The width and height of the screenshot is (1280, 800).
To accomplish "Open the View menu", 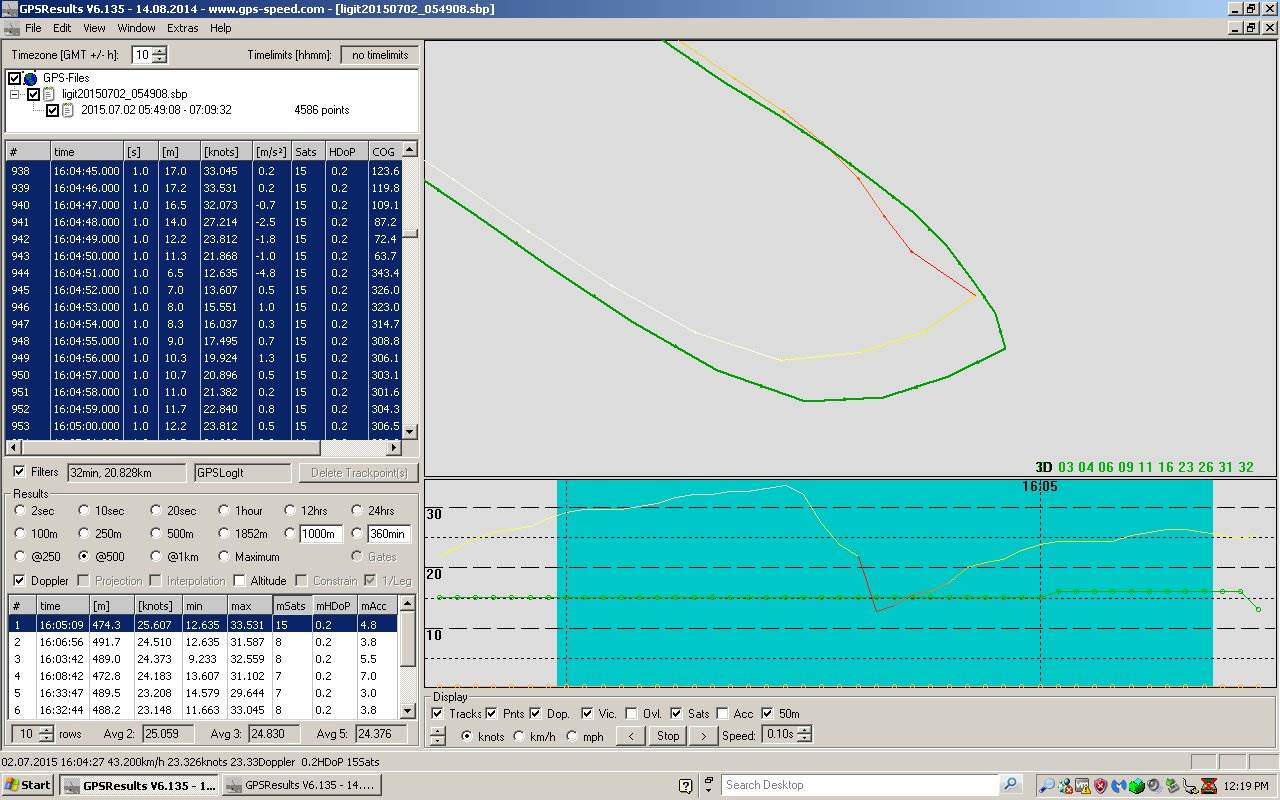I will click(94, 28).
